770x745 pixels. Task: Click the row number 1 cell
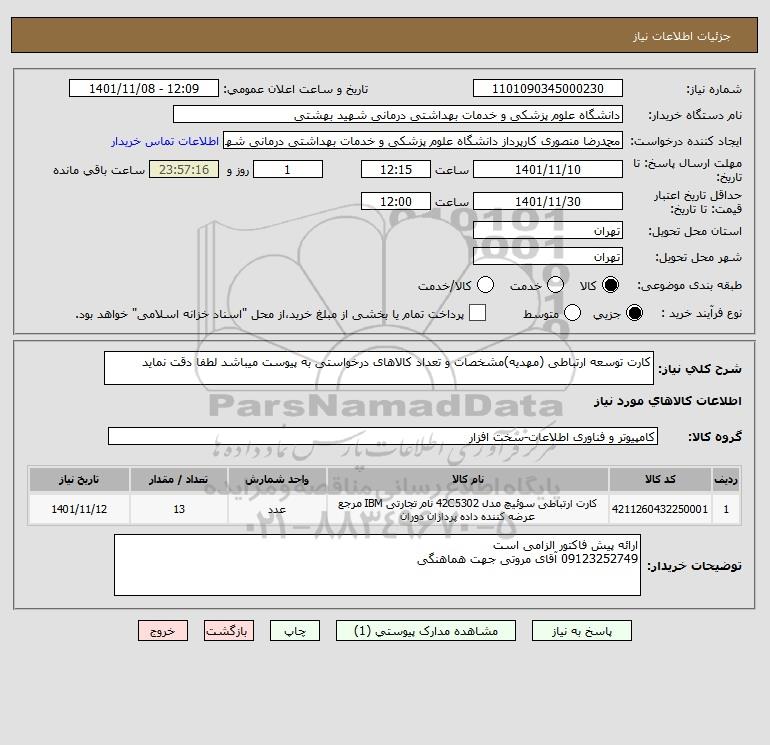(726, 509)
